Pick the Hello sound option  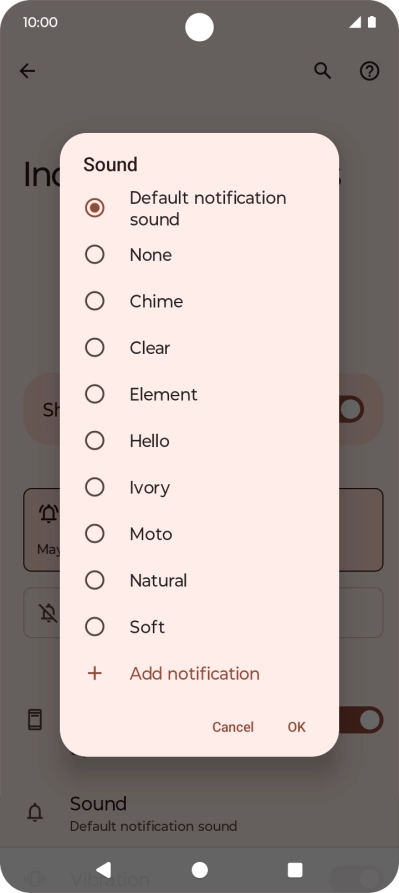[199, 441]
